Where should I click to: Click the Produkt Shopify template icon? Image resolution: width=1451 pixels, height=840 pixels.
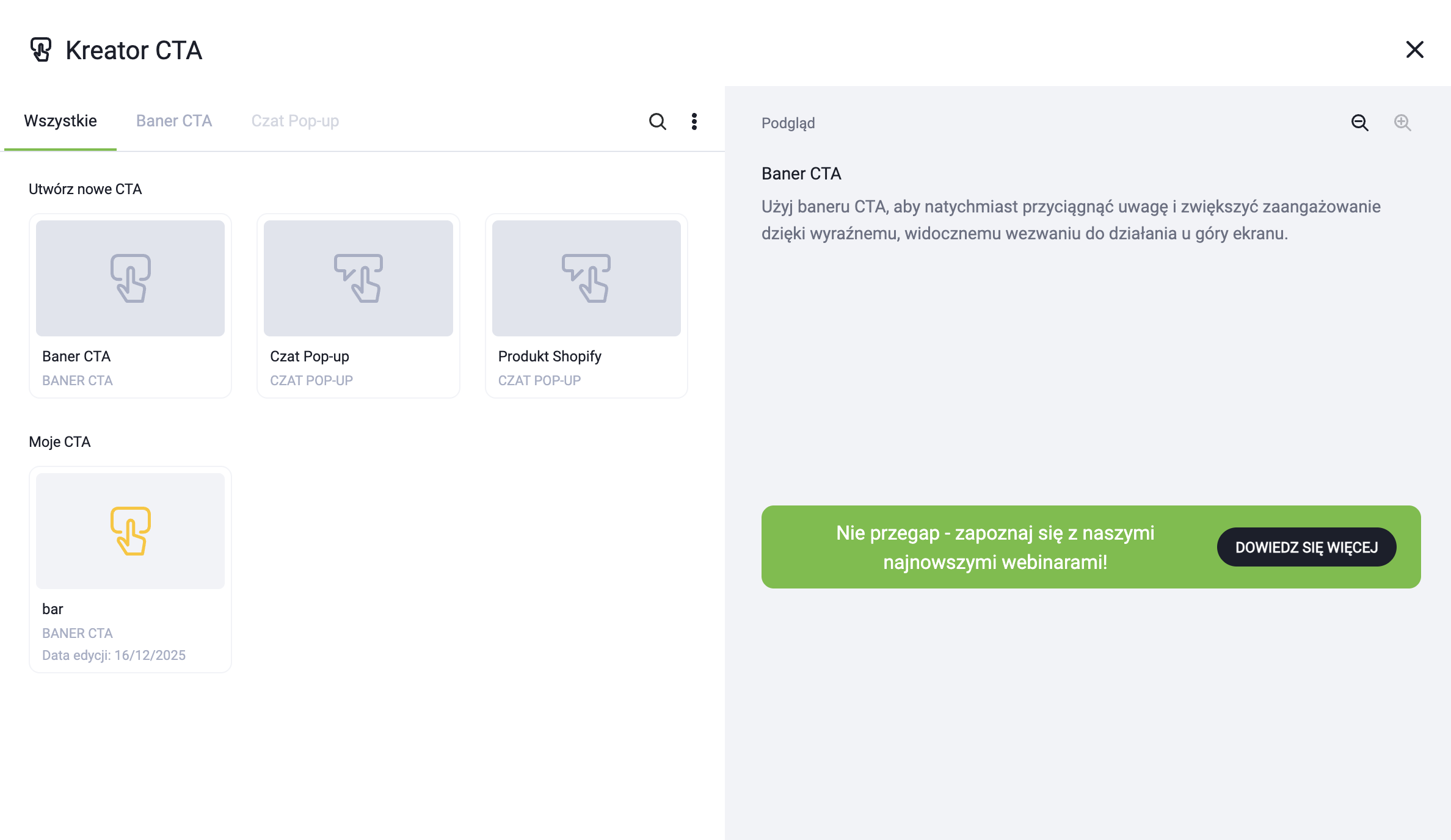[x=586, y=278]
